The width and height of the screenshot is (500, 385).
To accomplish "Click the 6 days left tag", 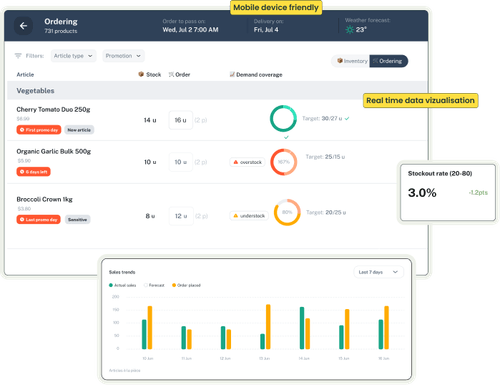I will pyautogui.click(x=33, y=172).
